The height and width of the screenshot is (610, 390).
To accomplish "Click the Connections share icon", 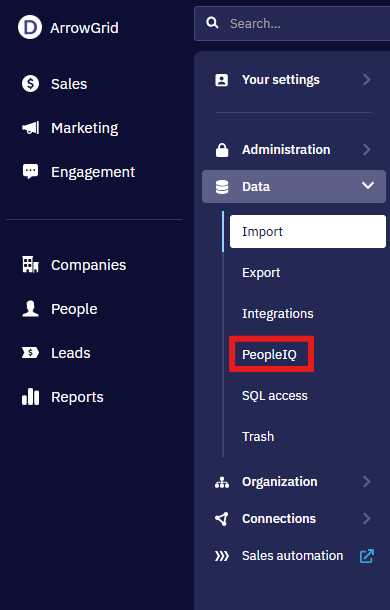I will tap(222, 519).
